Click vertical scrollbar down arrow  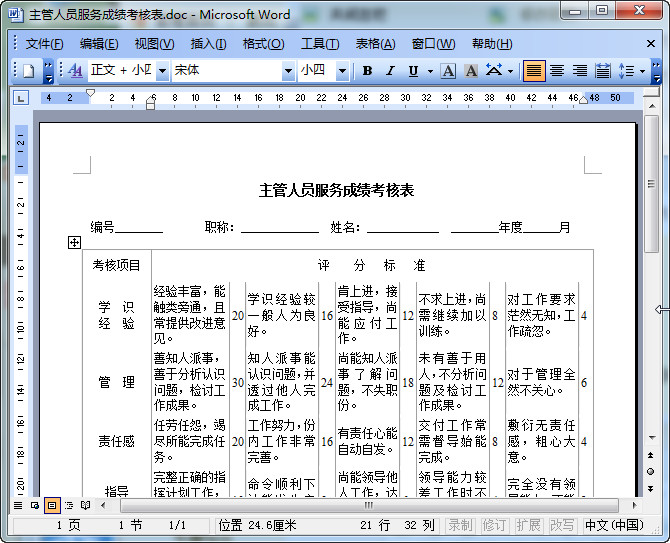[x=652, y=437]
